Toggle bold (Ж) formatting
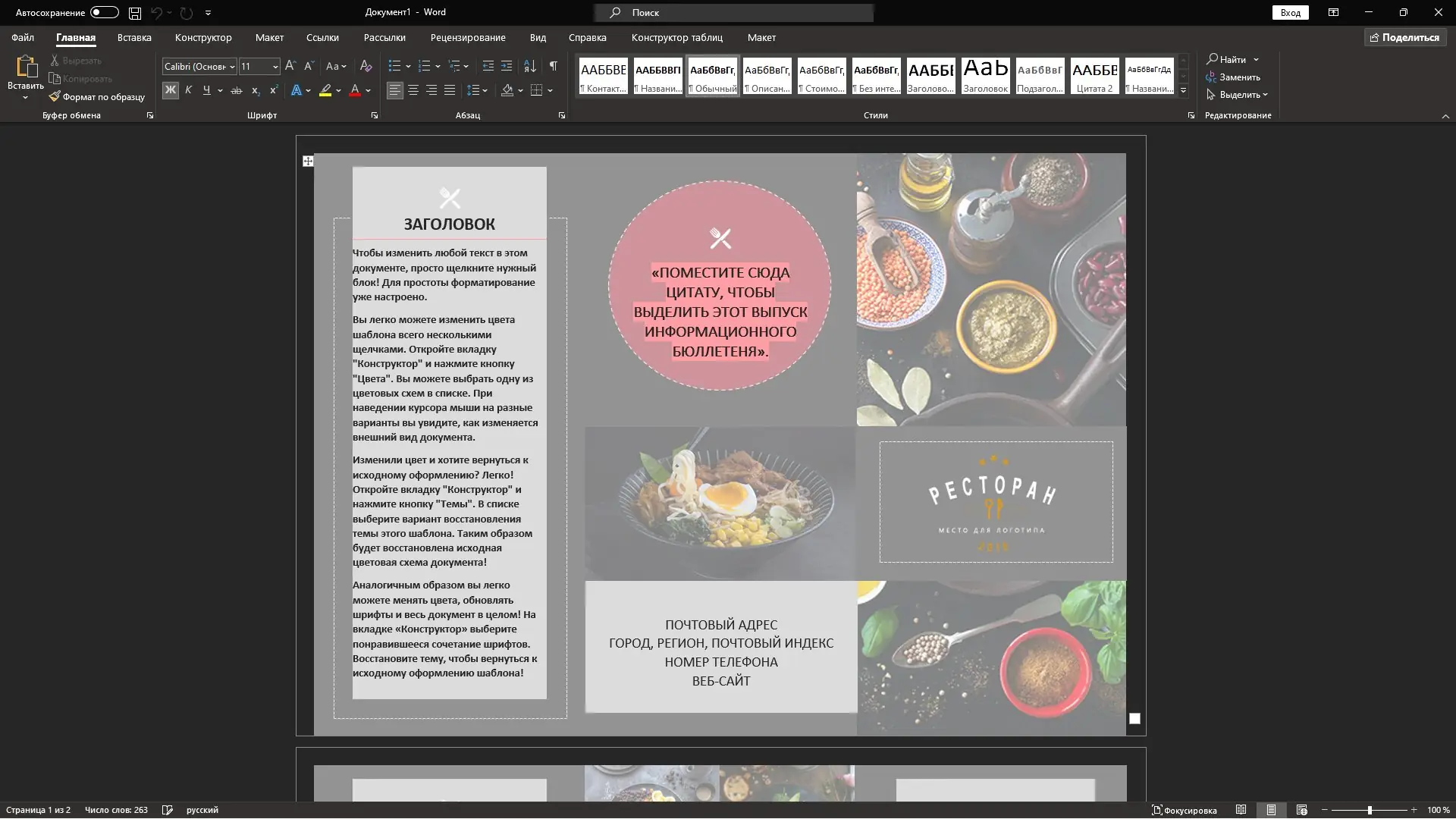 coord(170,90)
